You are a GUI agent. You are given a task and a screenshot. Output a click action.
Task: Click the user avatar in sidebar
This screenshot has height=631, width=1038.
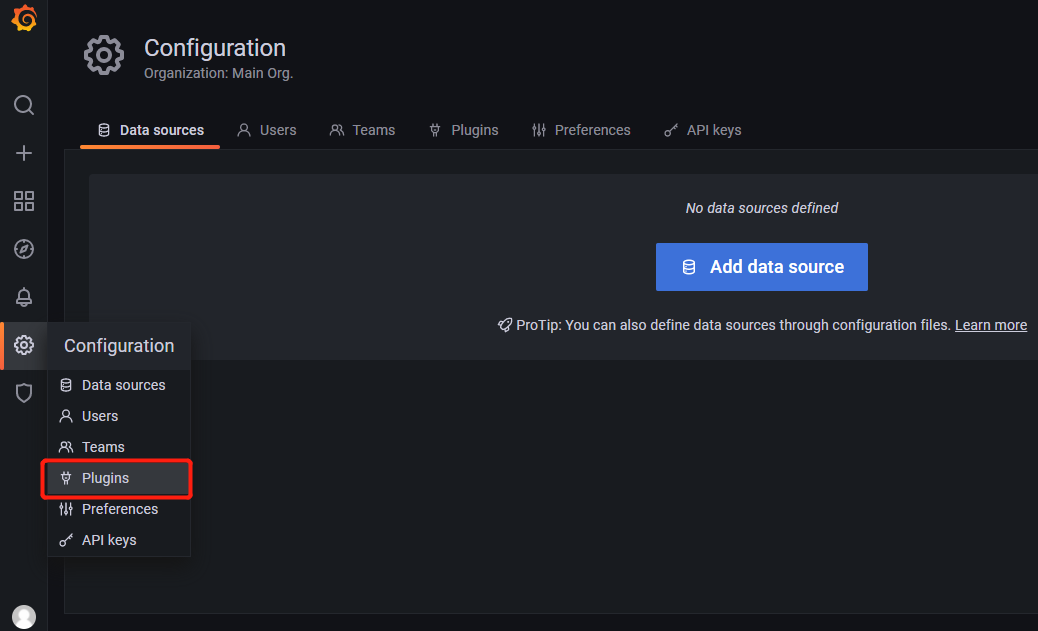24,616
